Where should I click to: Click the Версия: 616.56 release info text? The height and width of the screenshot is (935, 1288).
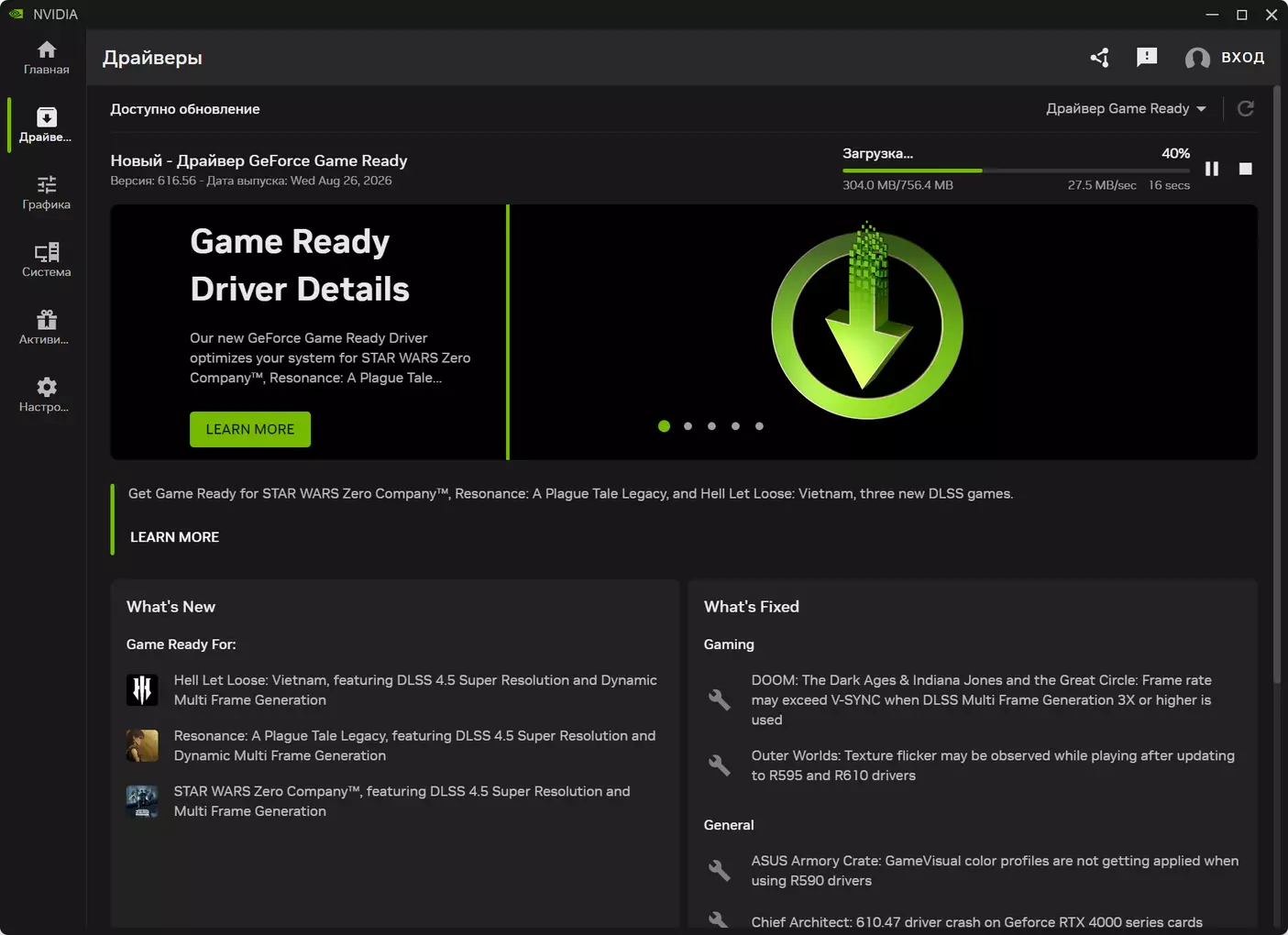tap(251, 181)
